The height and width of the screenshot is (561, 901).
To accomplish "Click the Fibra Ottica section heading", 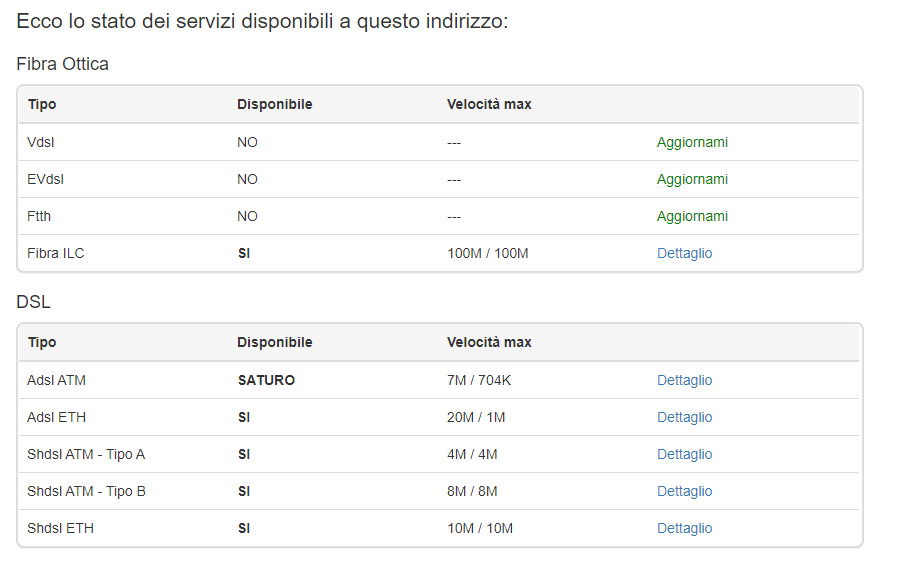I will click(63, 64).
